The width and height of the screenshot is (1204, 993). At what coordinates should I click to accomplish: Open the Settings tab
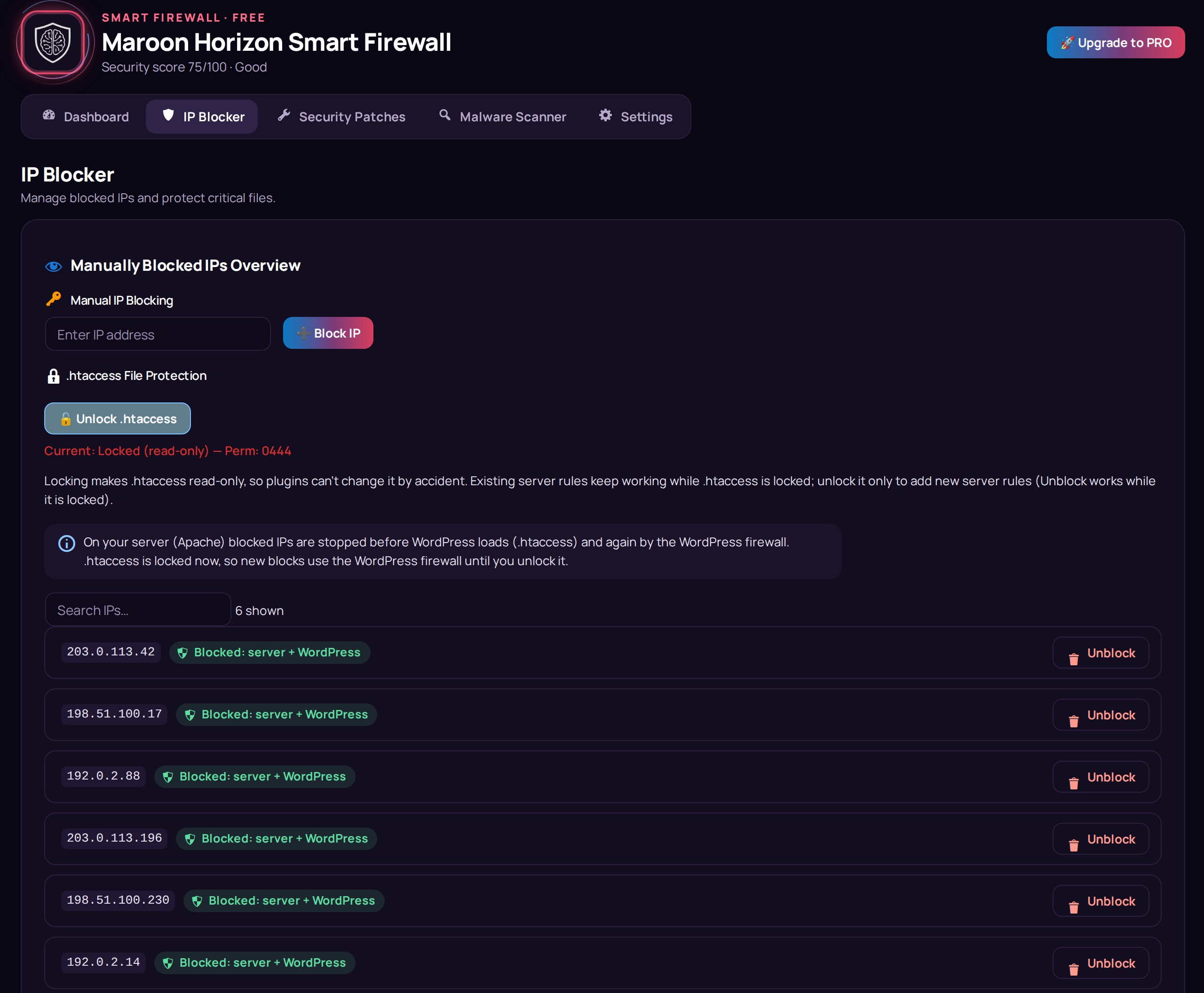(635, 117)
